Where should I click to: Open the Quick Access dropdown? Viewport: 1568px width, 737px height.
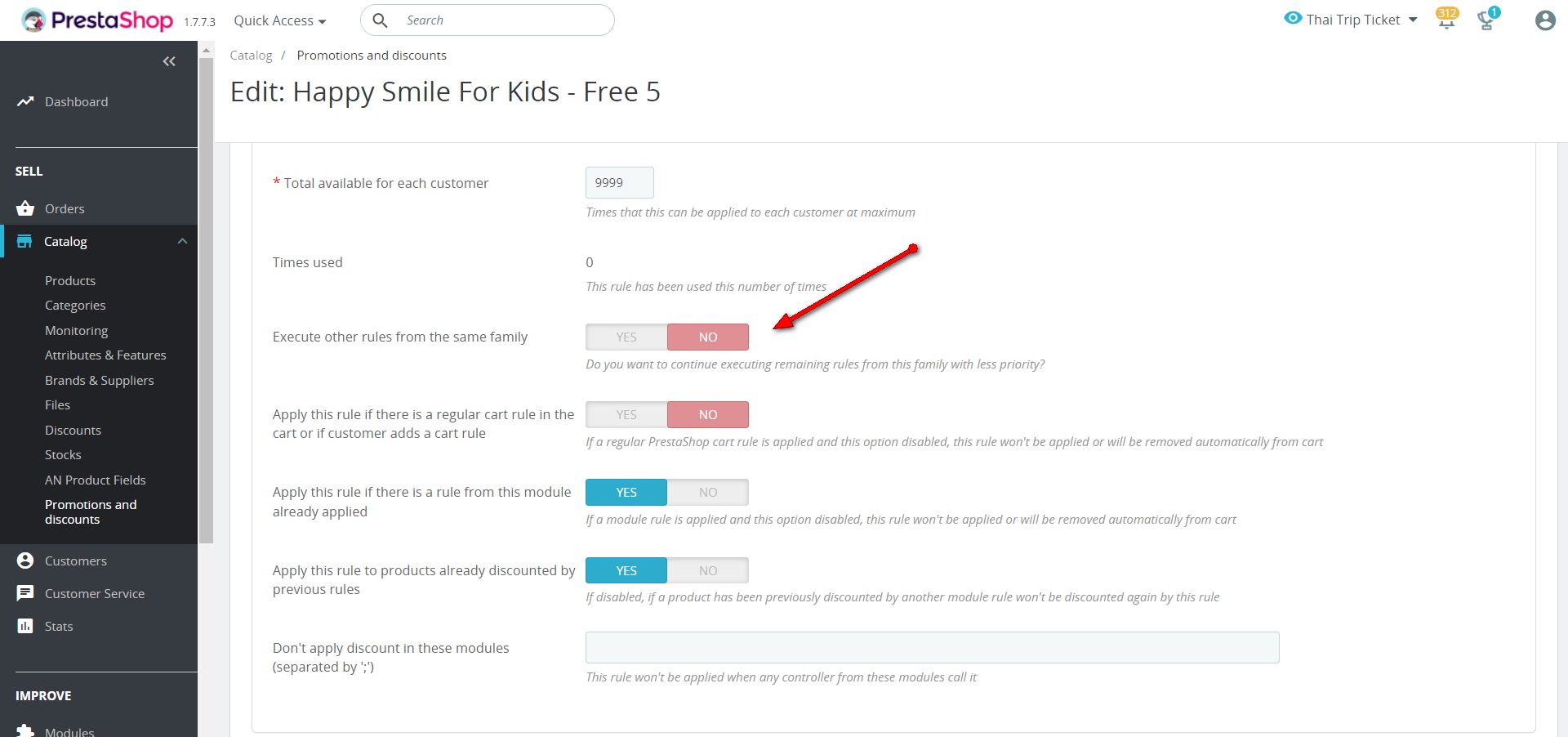(x=279, y=20)
